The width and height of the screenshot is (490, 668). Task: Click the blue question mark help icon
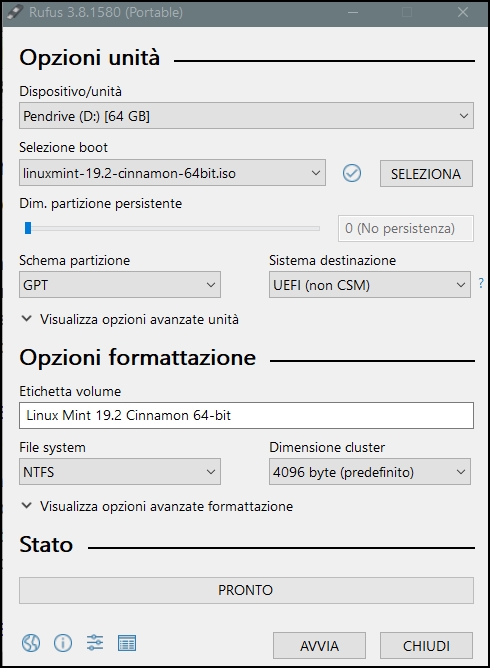click(x=481, y=283)
